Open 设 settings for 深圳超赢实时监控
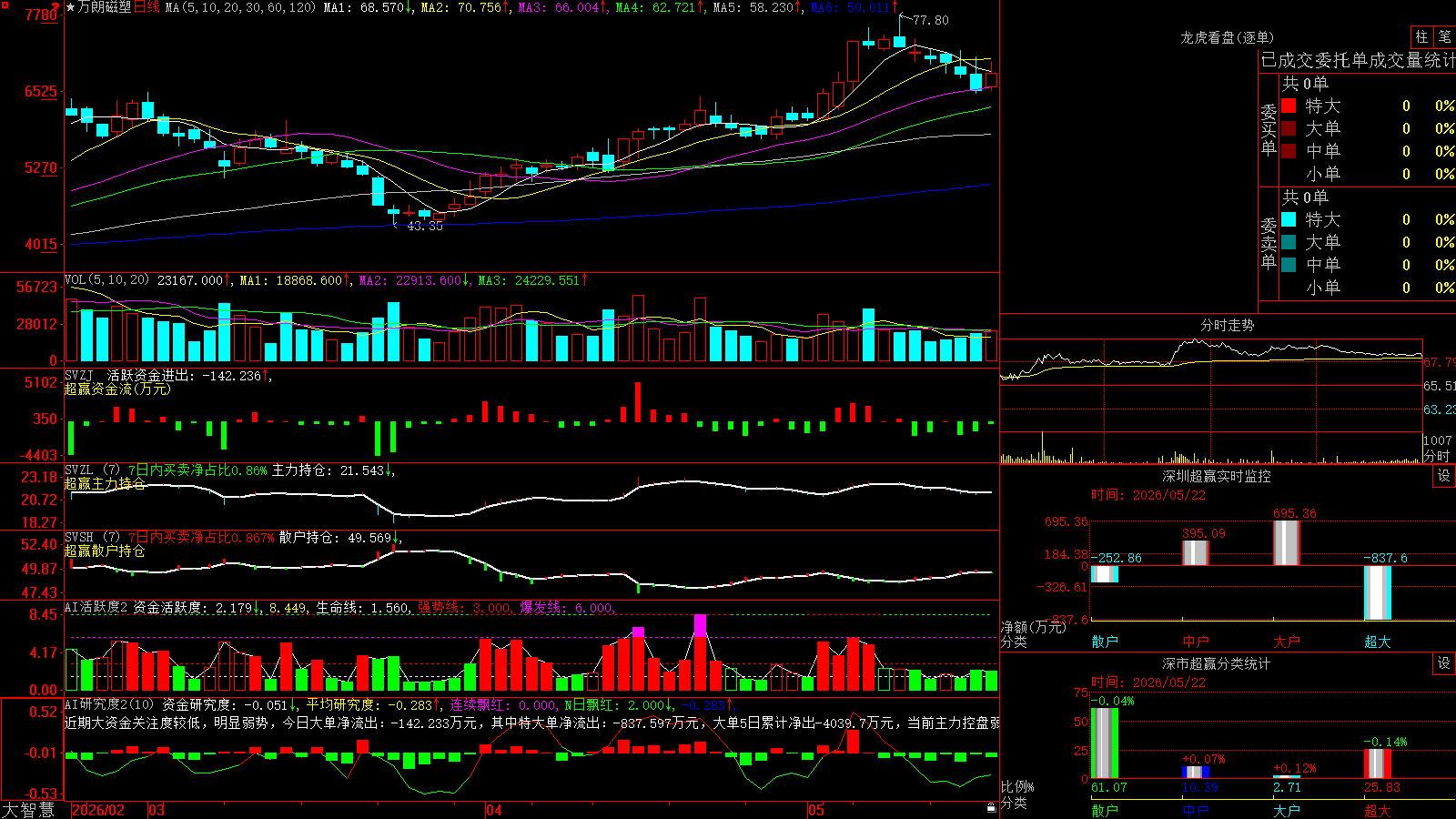 [x=1444, y=476]
